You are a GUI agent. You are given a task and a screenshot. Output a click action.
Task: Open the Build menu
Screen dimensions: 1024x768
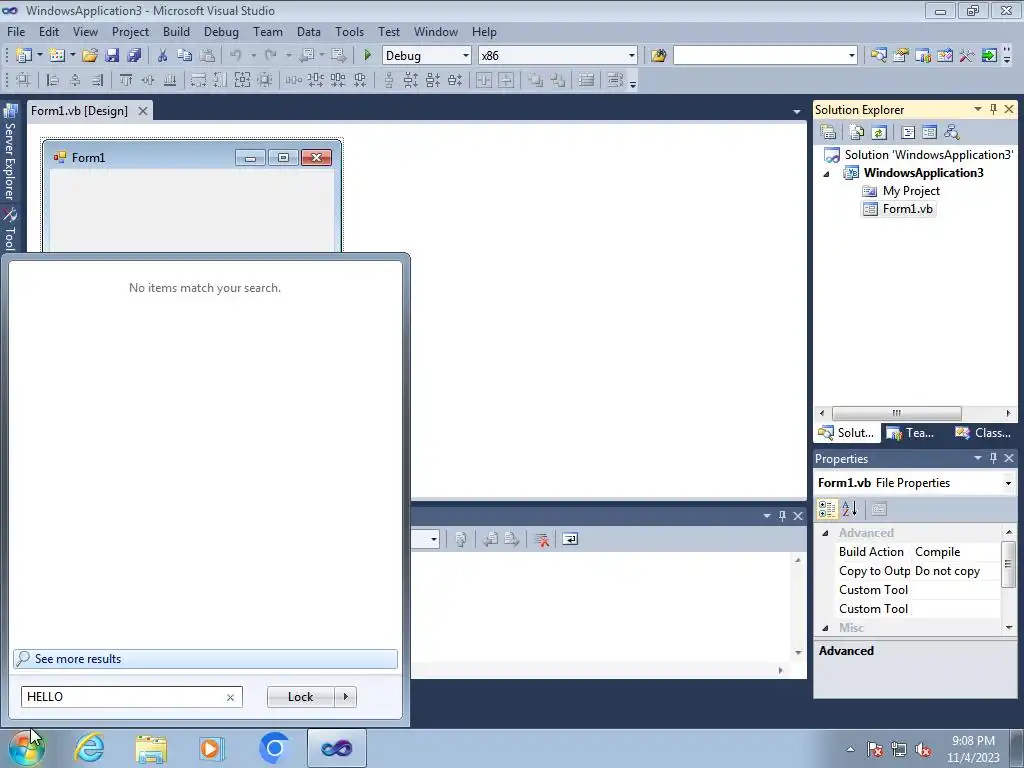[176, 31]
